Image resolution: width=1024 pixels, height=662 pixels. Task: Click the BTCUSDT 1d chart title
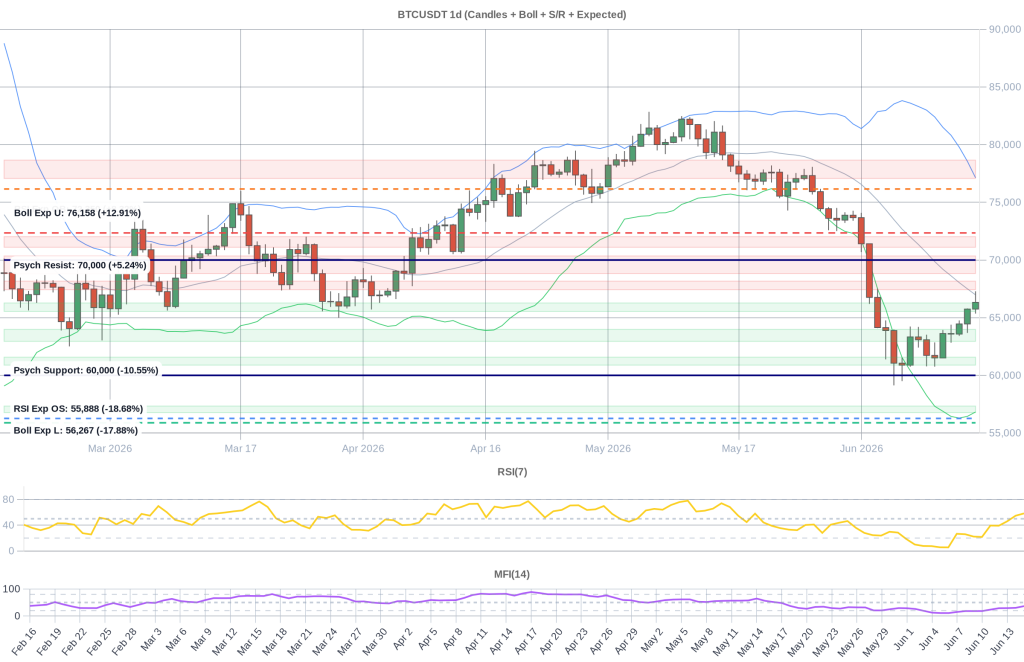[511, 14]
